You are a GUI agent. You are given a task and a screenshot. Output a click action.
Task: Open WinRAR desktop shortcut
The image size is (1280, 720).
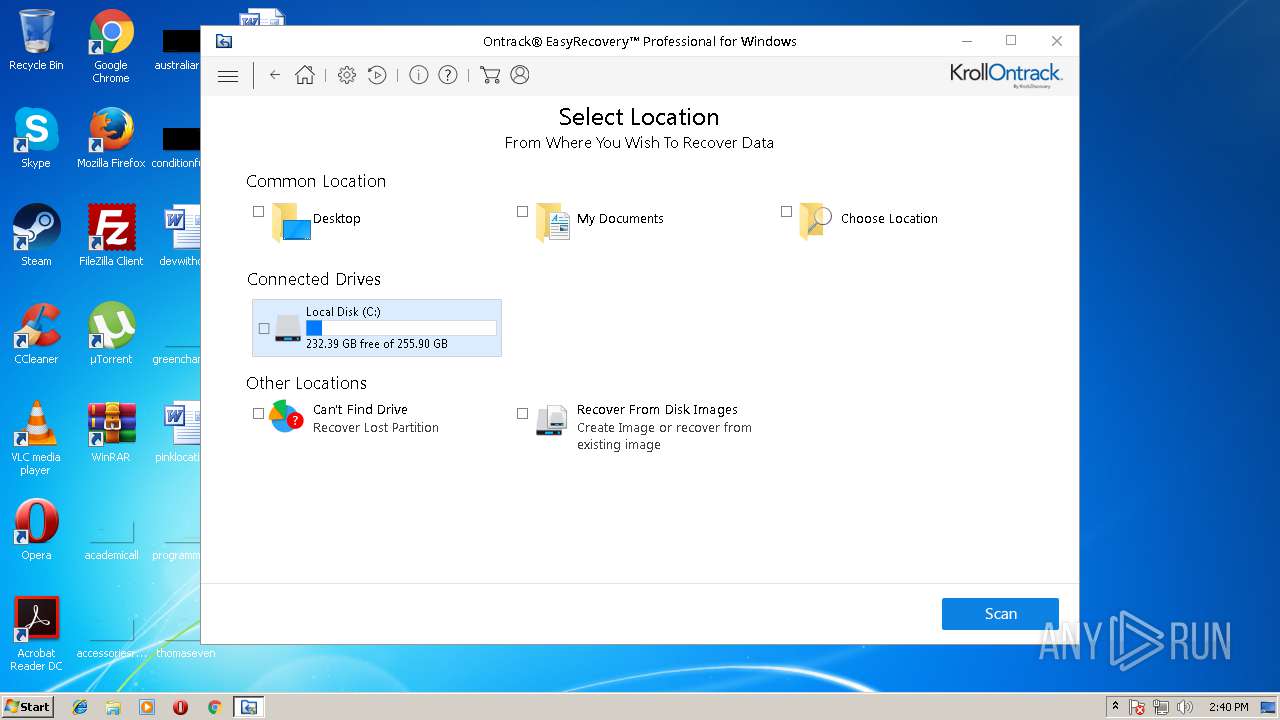click(111, 431)
